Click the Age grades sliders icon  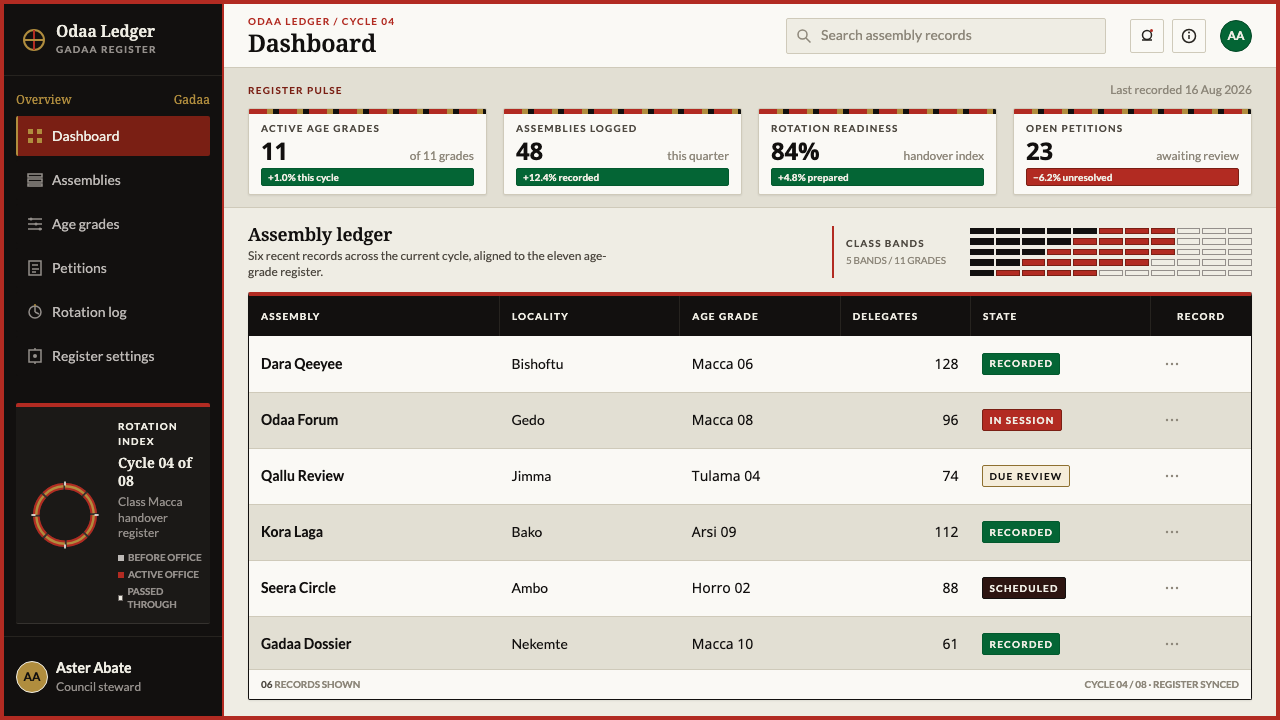click(x=35, y=224)
